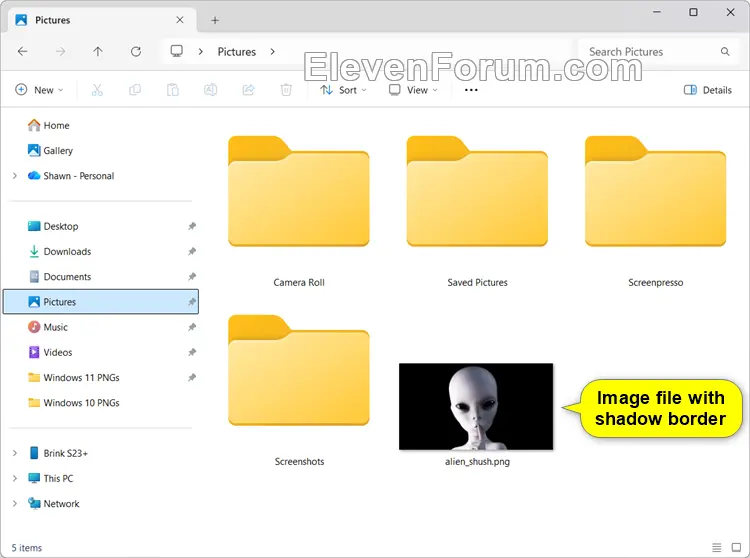This screenshot has width=750, height=558.
Task: Select Pictures in navigation pane
Action: pyautogui.click(x=101, y=302)
